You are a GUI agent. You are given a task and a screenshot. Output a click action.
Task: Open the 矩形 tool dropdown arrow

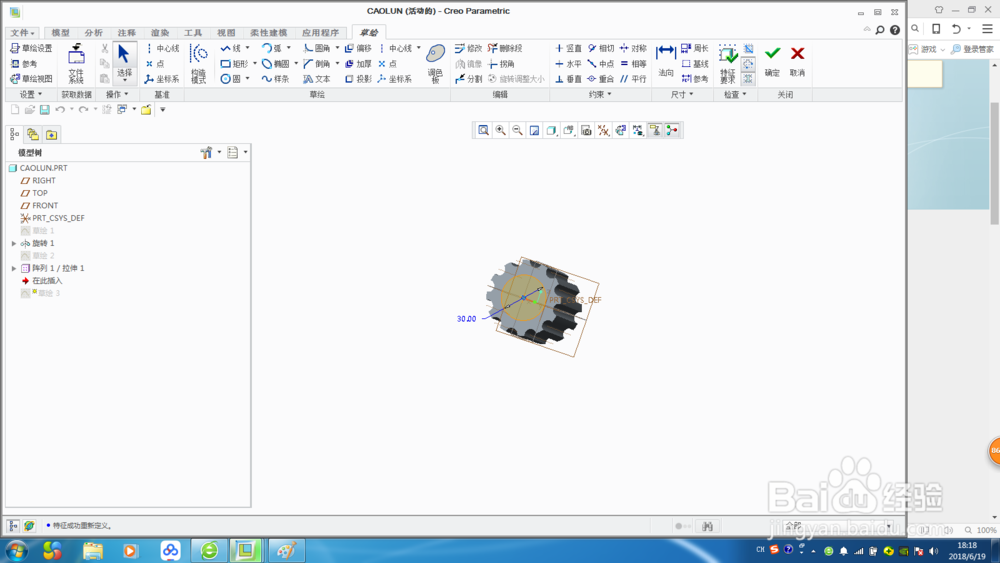point(254,64)
